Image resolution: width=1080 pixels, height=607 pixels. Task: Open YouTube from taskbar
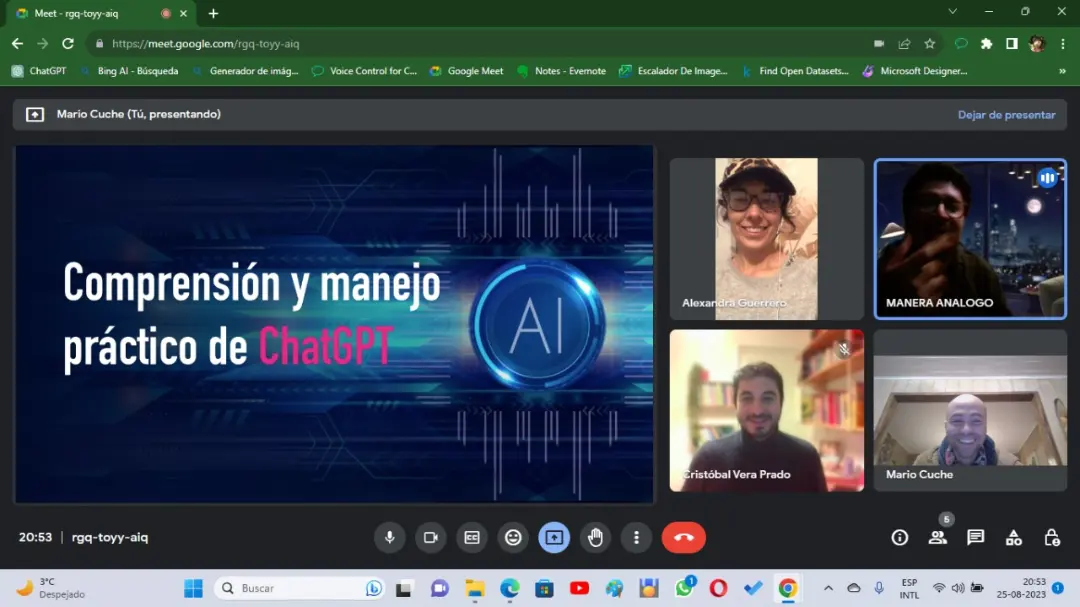579,588
